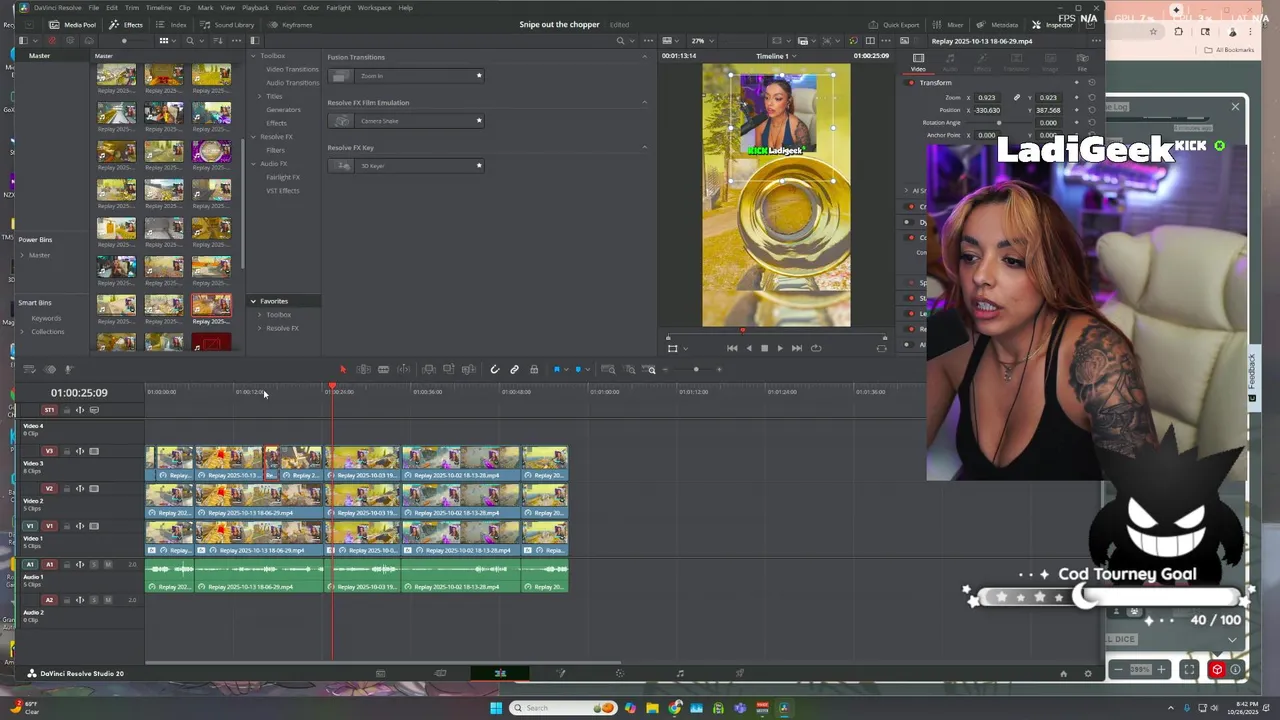This screenshot has width=1280, height=720.
Task: Switch to the Video inspector tab
Action: click(x=918, y=62)
